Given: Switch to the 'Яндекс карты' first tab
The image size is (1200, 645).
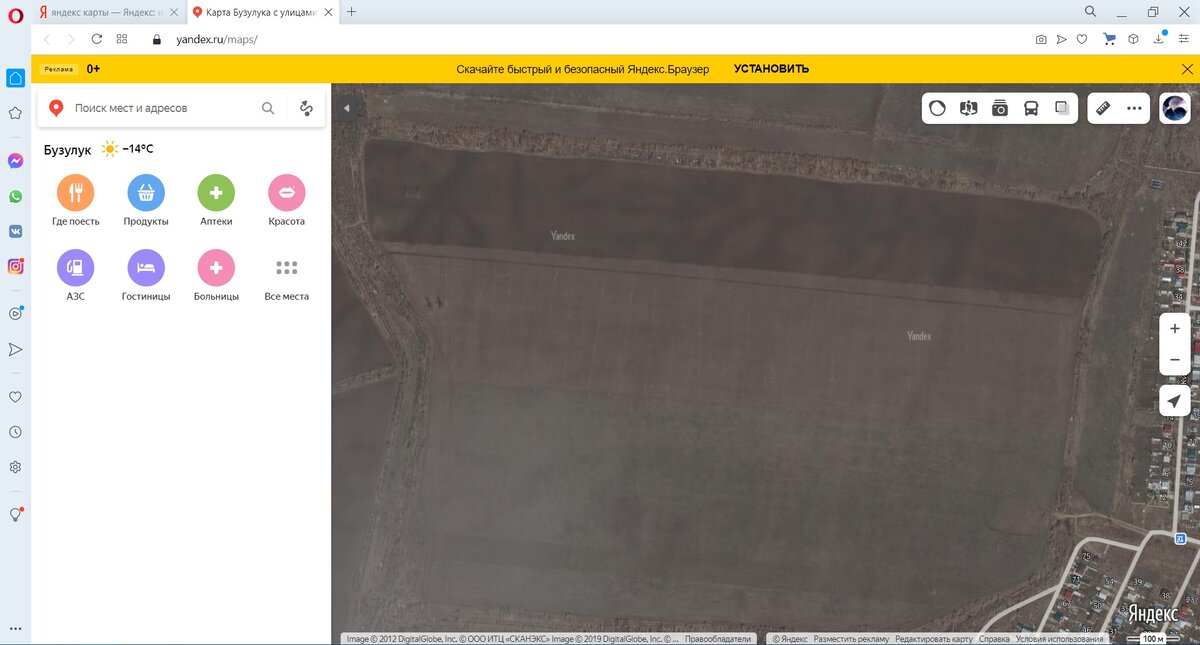Looking at the screenshot, I should (108, 12).
